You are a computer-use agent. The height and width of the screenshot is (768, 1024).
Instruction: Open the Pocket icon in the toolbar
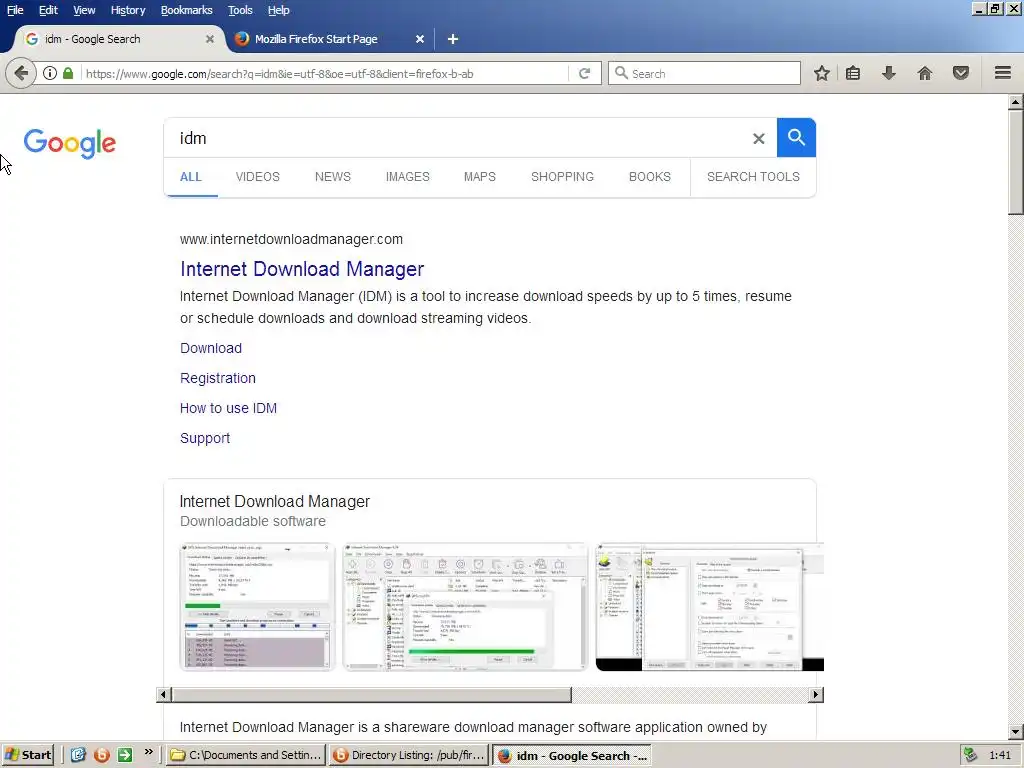961,73
